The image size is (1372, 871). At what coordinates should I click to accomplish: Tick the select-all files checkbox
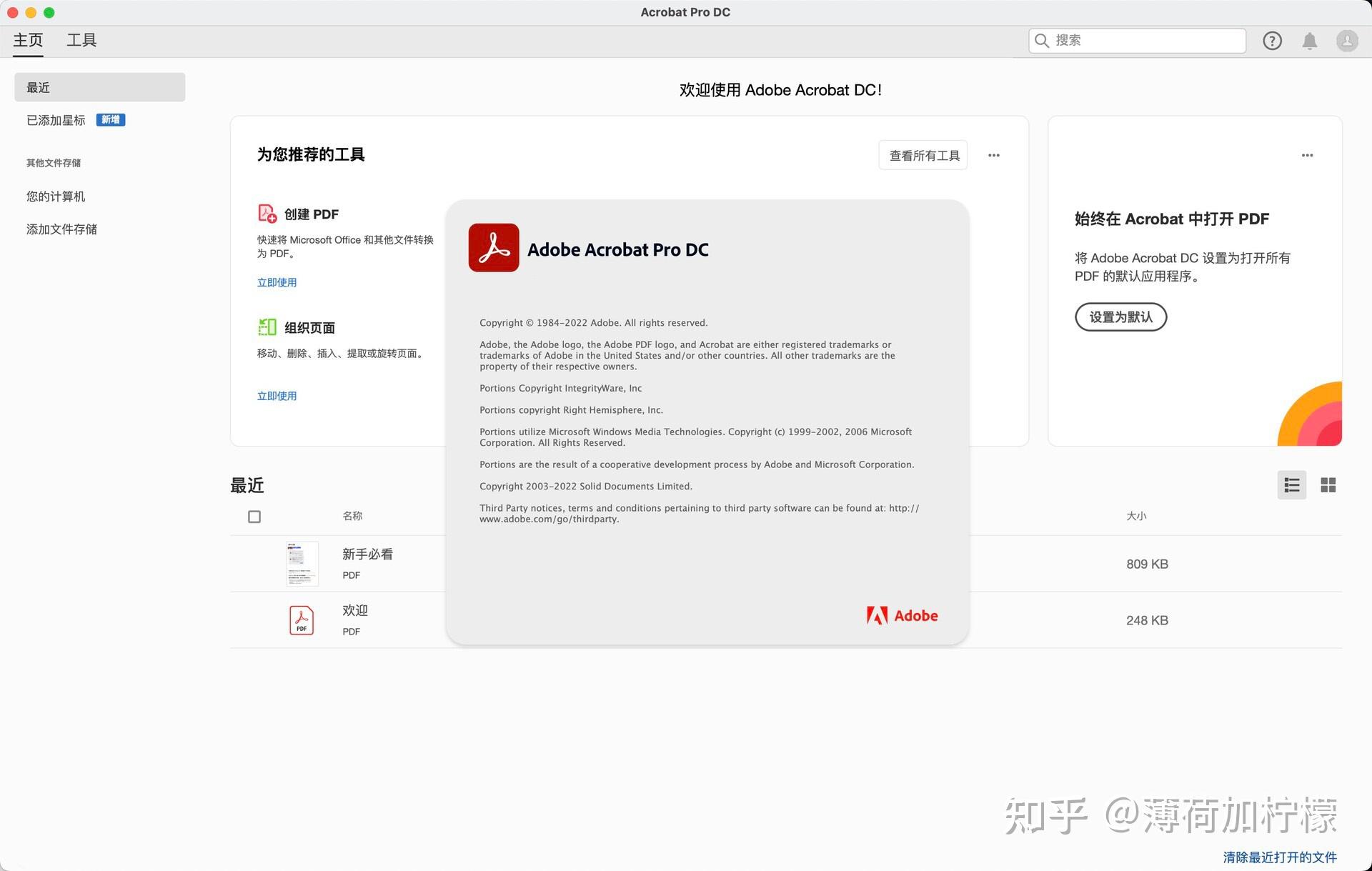pyautogui.click(x=254, y=517)
